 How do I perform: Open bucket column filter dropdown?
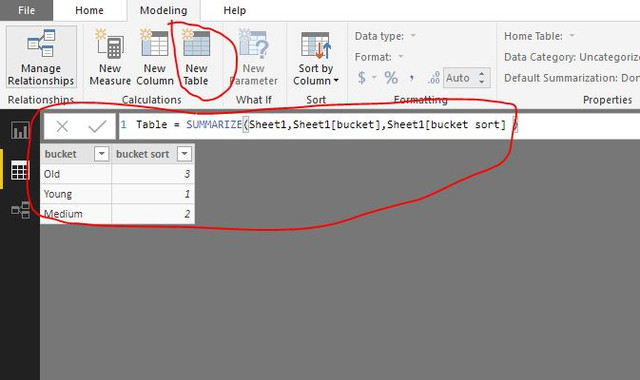tap(101, 154)
